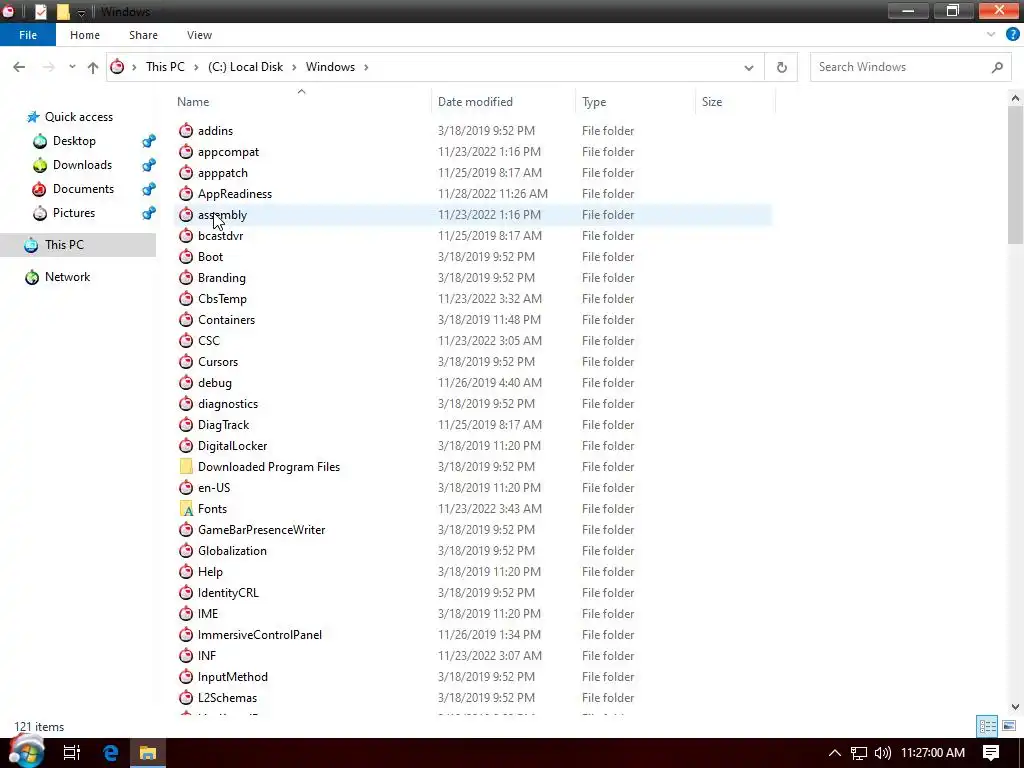The height and width of the screenshot is (768, 1024).
Task: Expand chevron after Local Disk breadcrumb
Action: (x=294, y=67)
